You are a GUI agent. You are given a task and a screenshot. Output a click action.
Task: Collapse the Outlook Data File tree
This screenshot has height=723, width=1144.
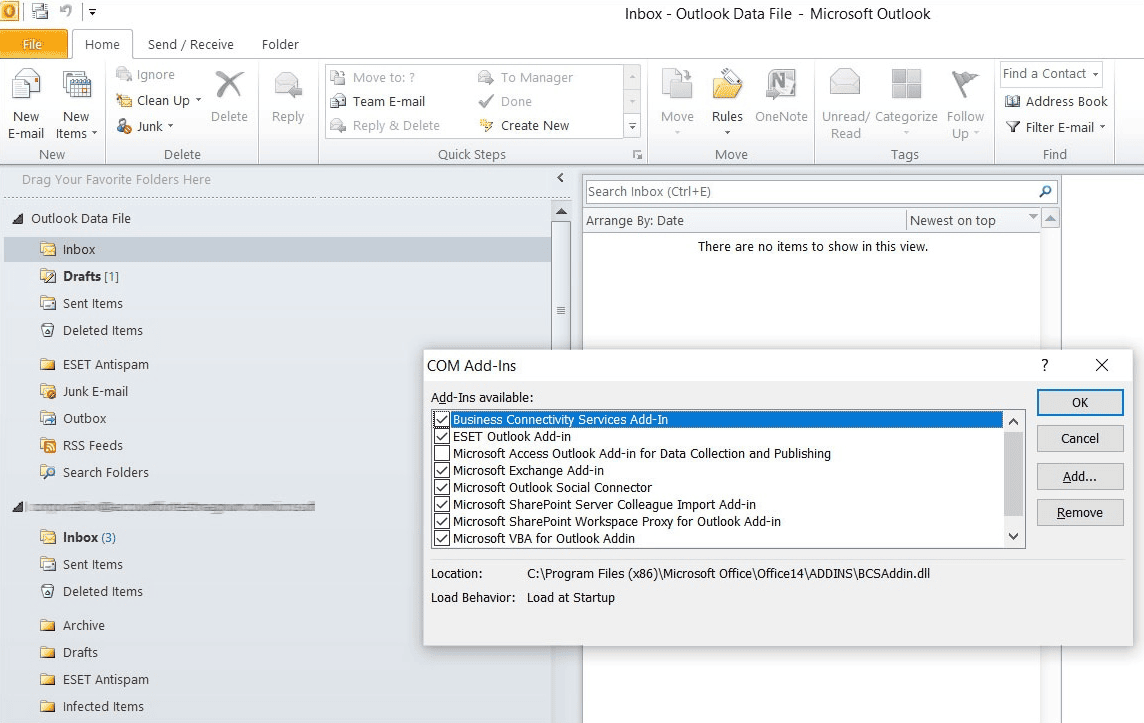tap(17, 219)
